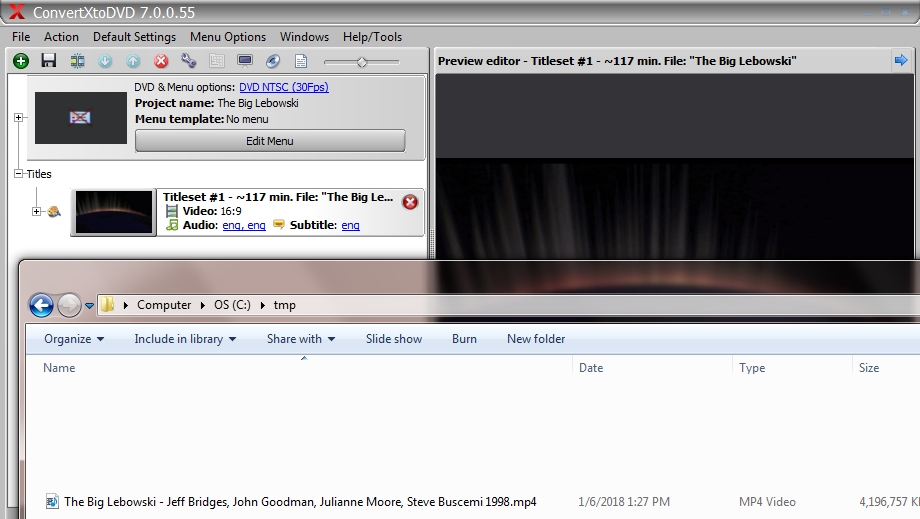Click the arrow between Computer and OS (C:)
Screen dimensions: 920x519
click(203, 305)
